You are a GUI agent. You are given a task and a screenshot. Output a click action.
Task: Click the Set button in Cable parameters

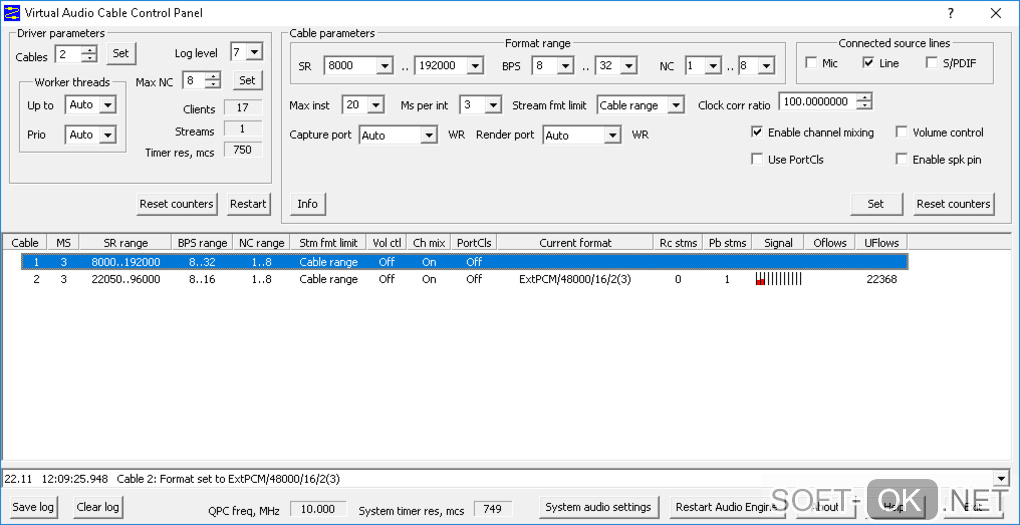coord(876,204)
